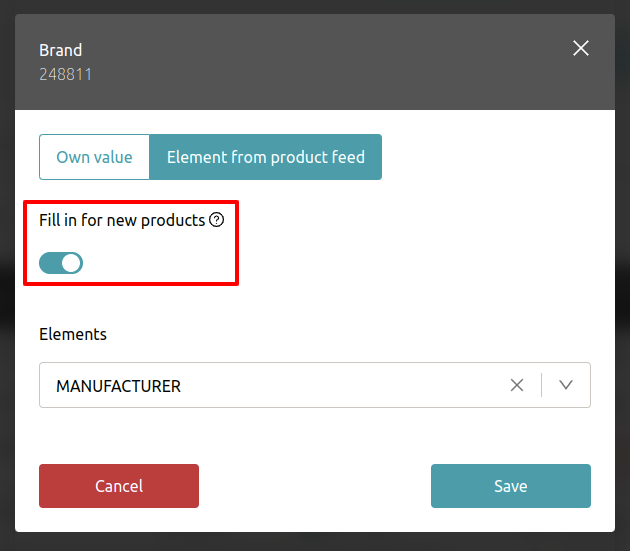Click the Brand title in the dialog header

61,50
